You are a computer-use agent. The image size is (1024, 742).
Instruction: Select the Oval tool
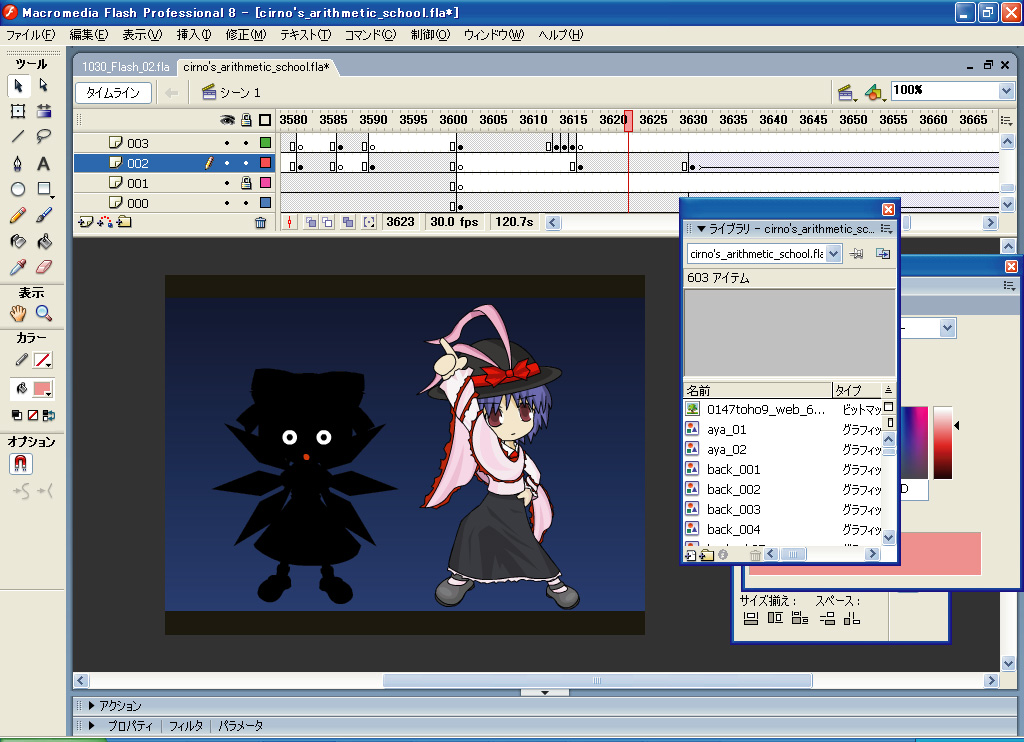18,189
